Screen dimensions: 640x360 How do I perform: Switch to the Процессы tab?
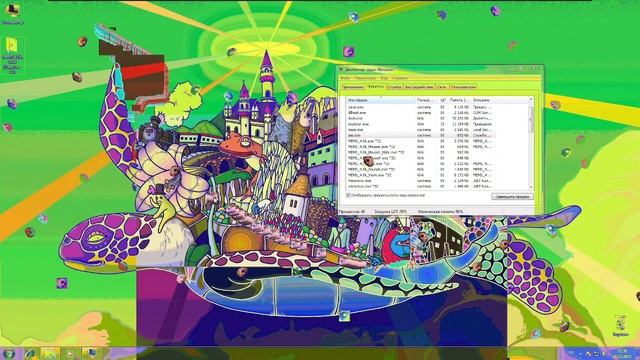[375, 86]
